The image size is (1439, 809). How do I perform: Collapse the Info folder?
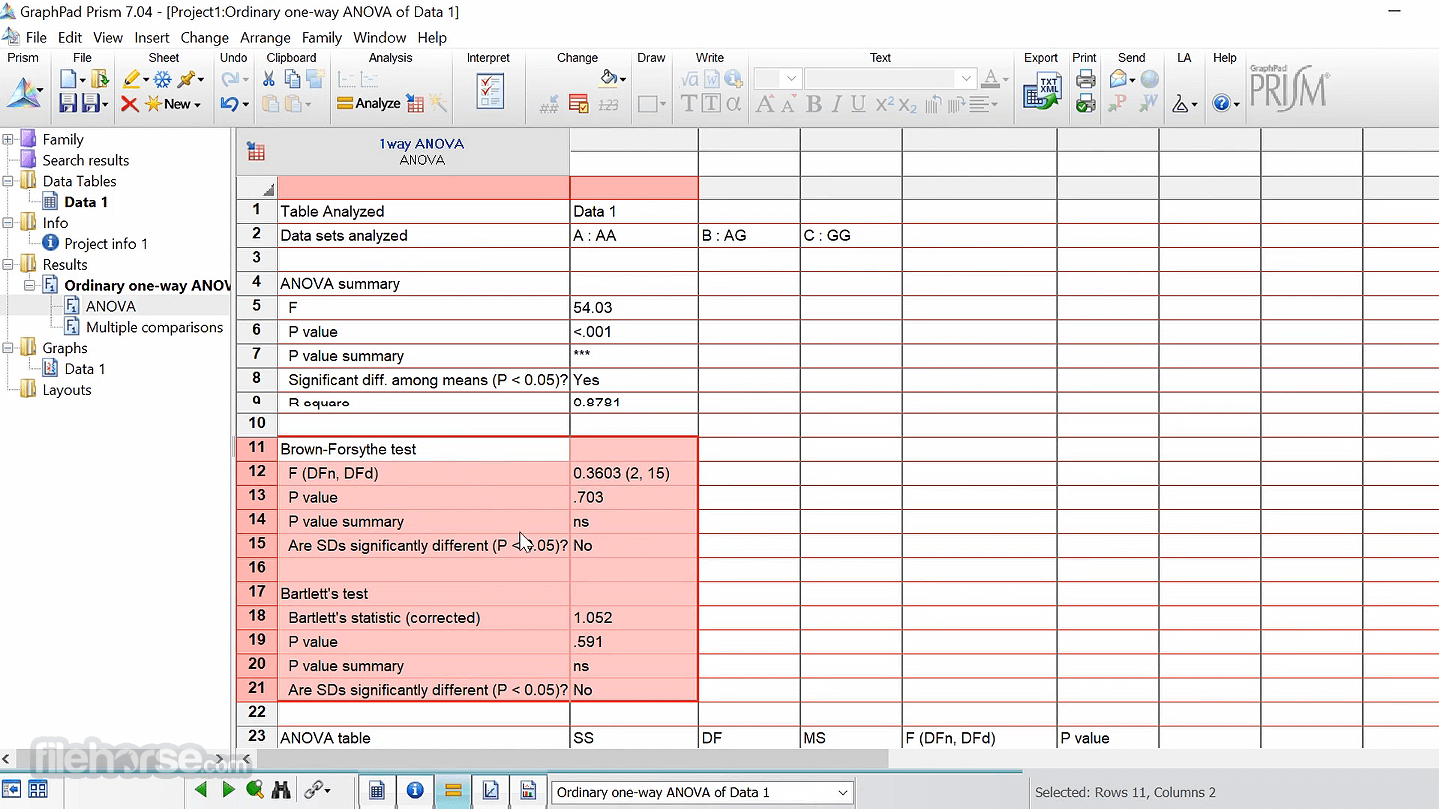click(8, 223)
